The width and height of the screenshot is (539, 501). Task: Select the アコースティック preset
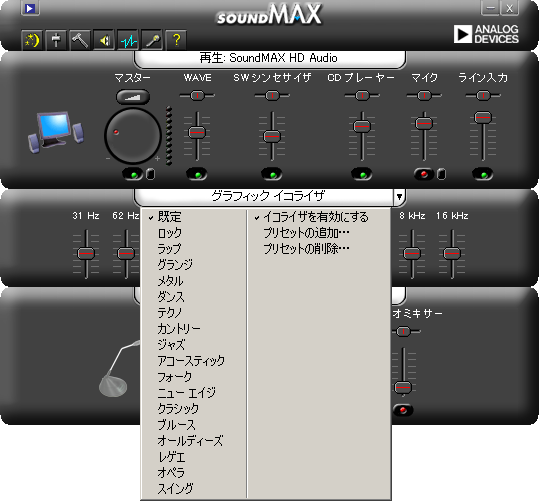(x=194, y=361)
